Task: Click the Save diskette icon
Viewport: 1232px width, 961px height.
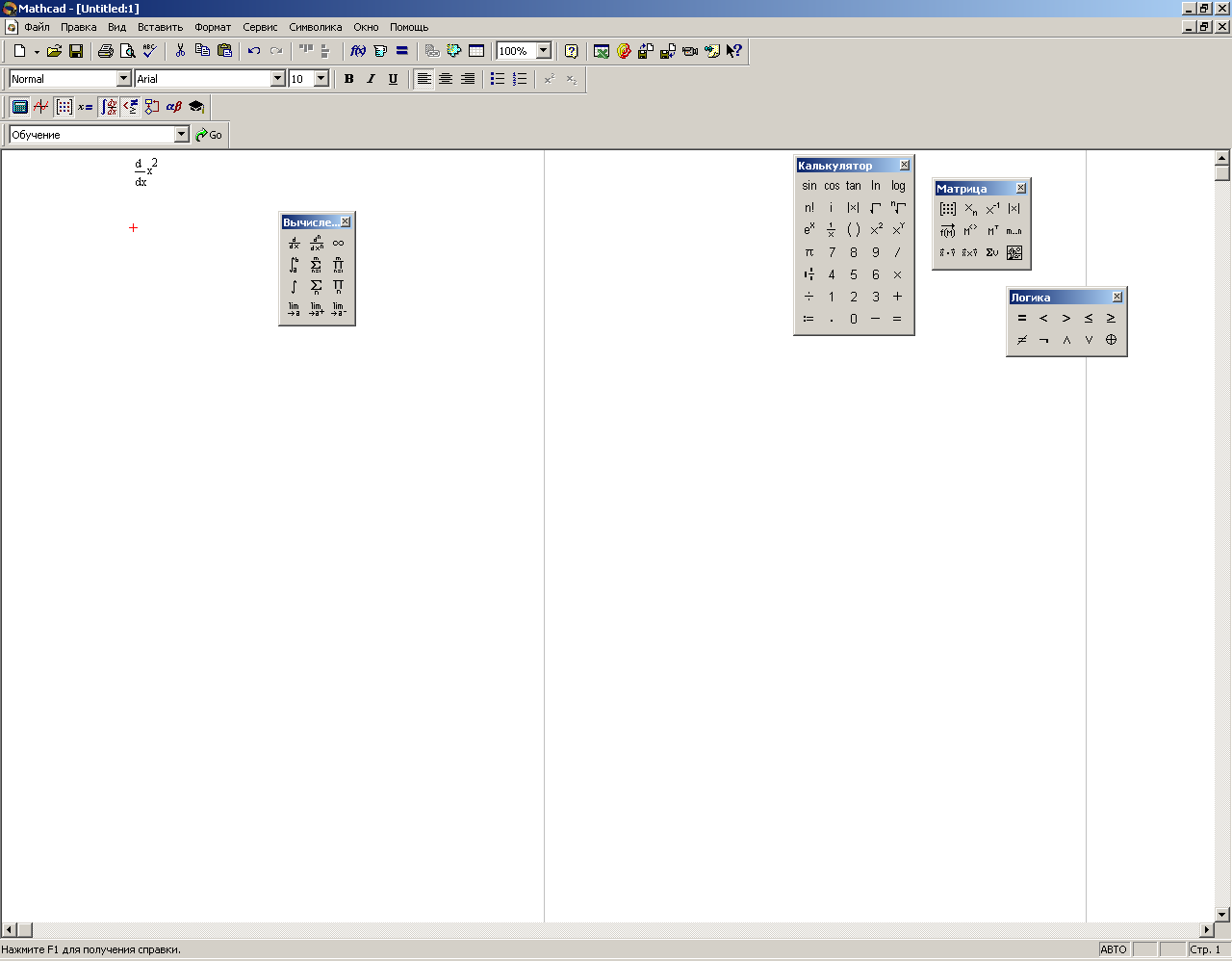Action: tap(76, 51)
